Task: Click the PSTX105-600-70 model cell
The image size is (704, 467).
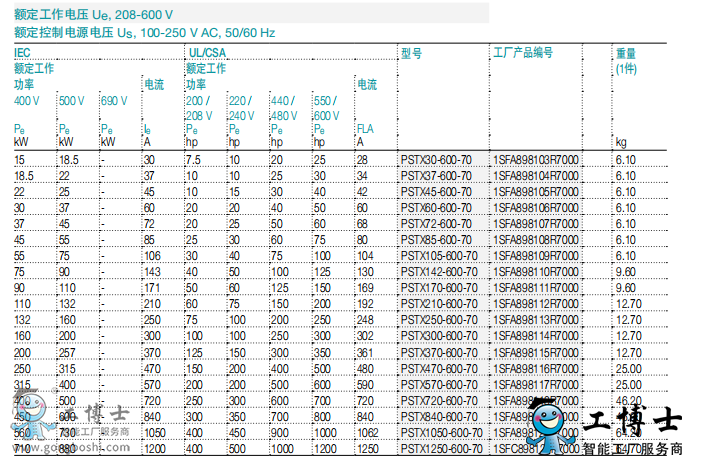Action: [x=439, y=256]
